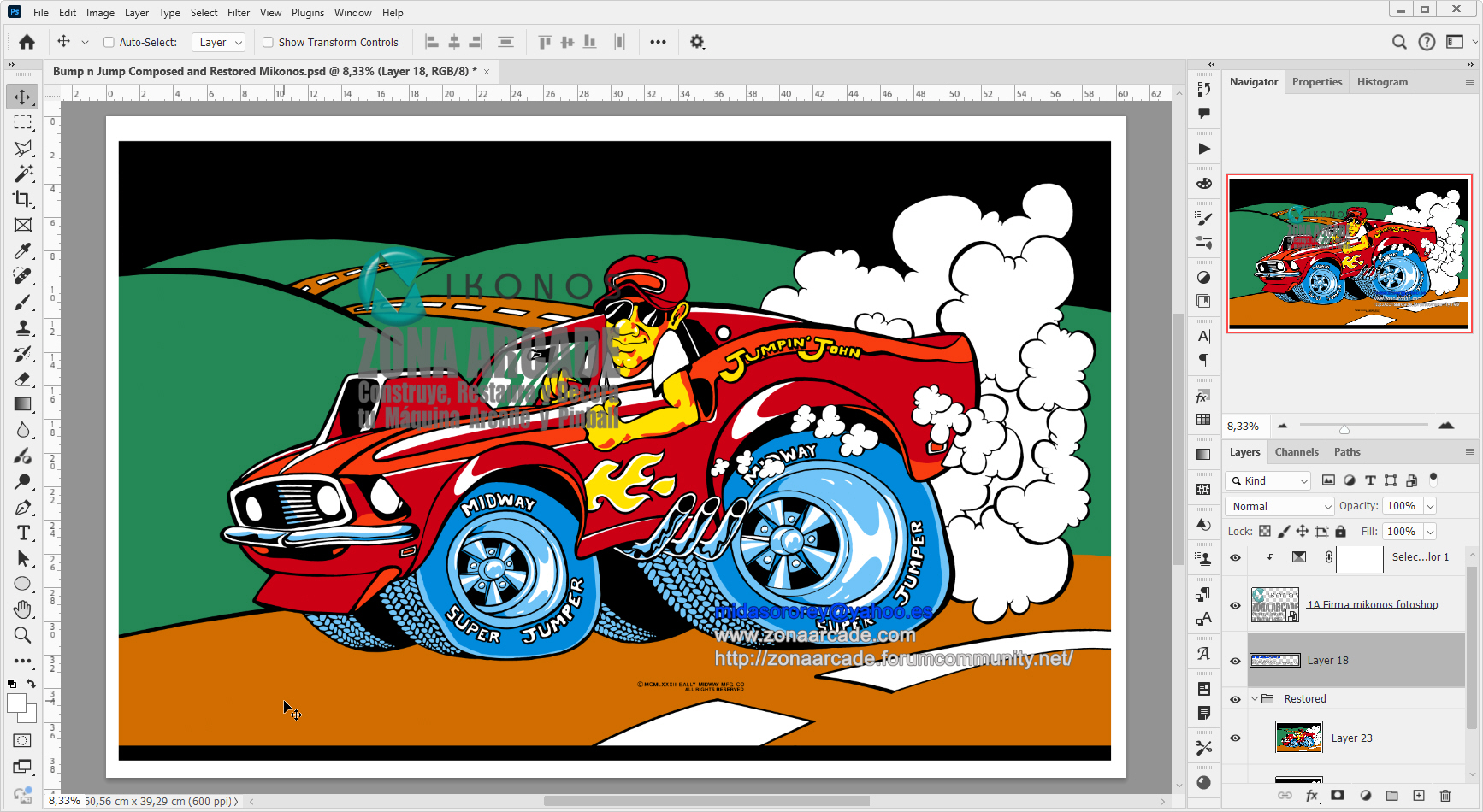Select the History Brush tool
The image size is (1483, 812).
click(23, 353)
